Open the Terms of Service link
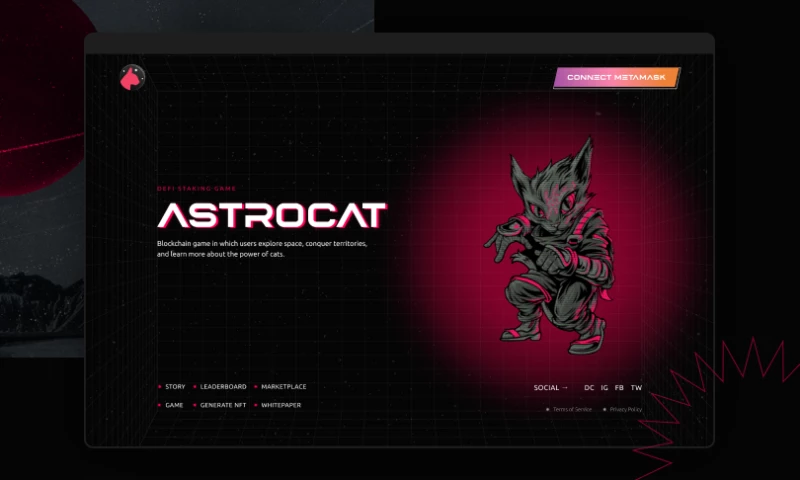Viewport: 800px width, 480px height. click(572, 409)
